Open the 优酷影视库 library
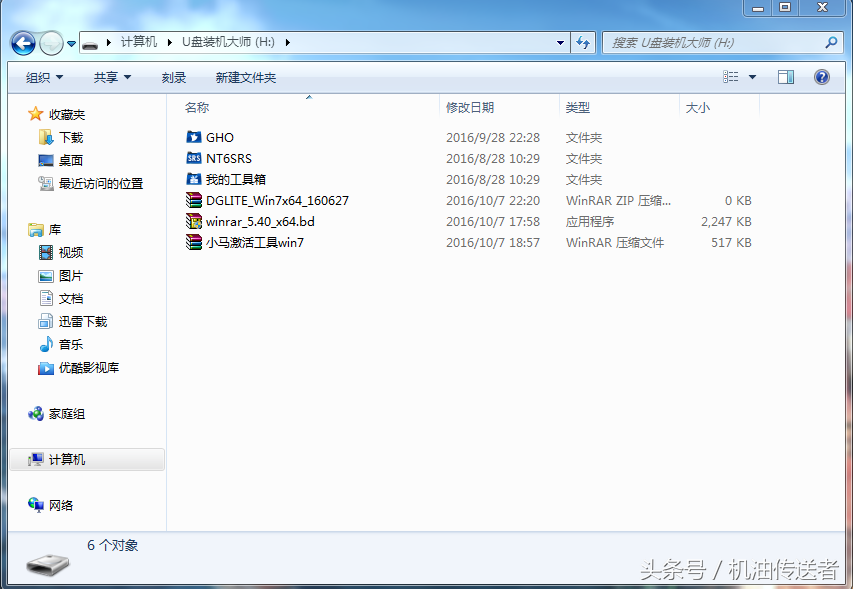The width and height of the screenshot is (853, 589). coord(89,368)
